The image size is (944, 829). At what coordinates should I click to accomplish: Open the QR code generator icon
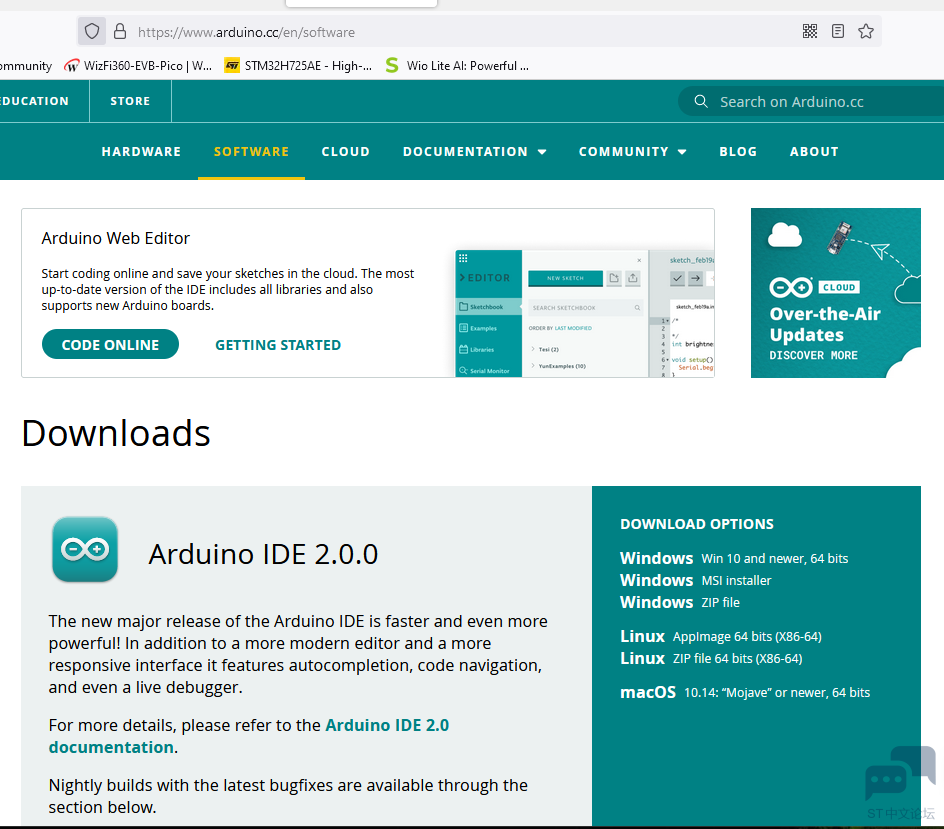(x=810, y=31)
